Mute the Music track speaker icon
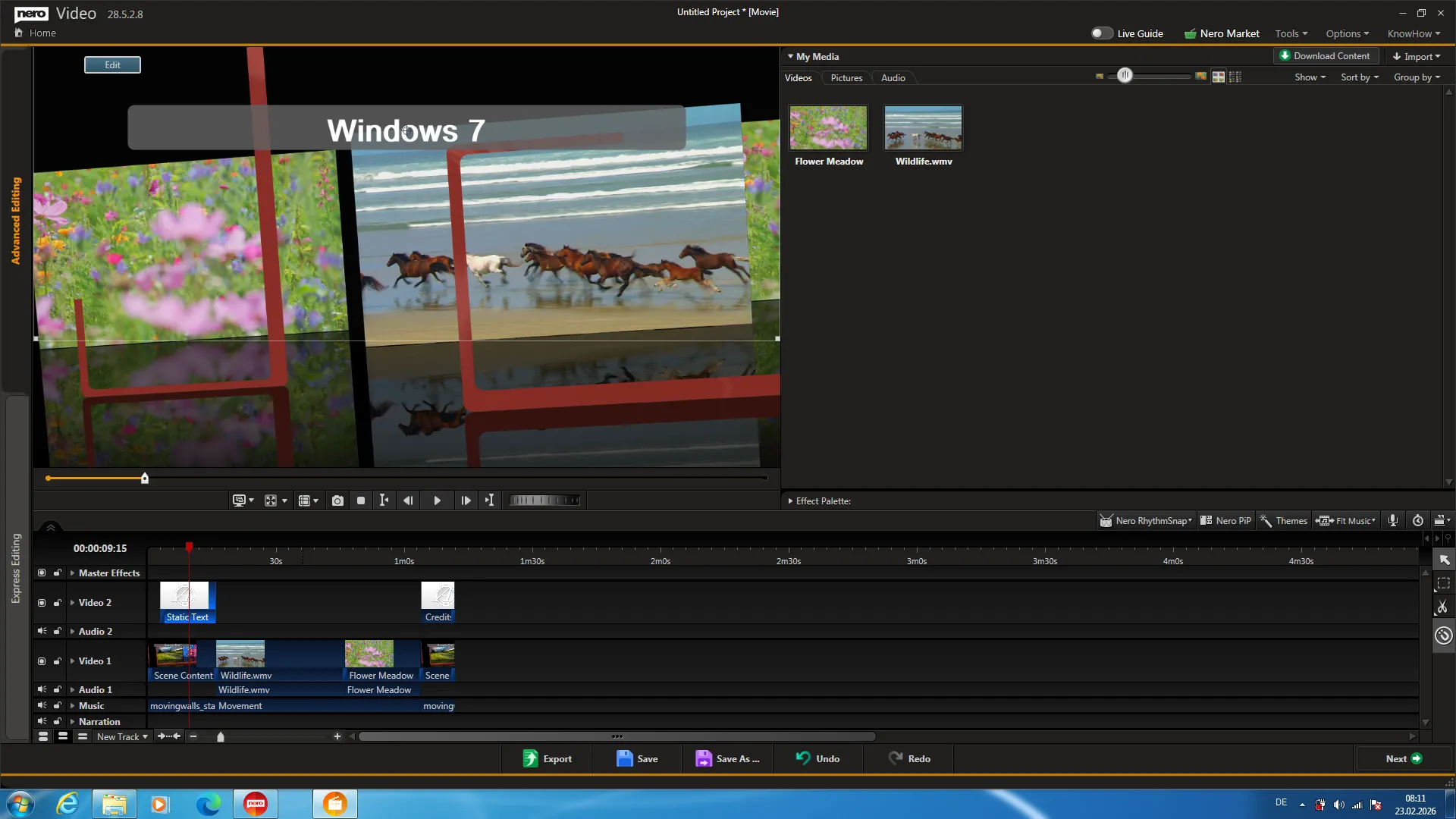This screenshot has width=1456, height=819. [x=42, y=705]
